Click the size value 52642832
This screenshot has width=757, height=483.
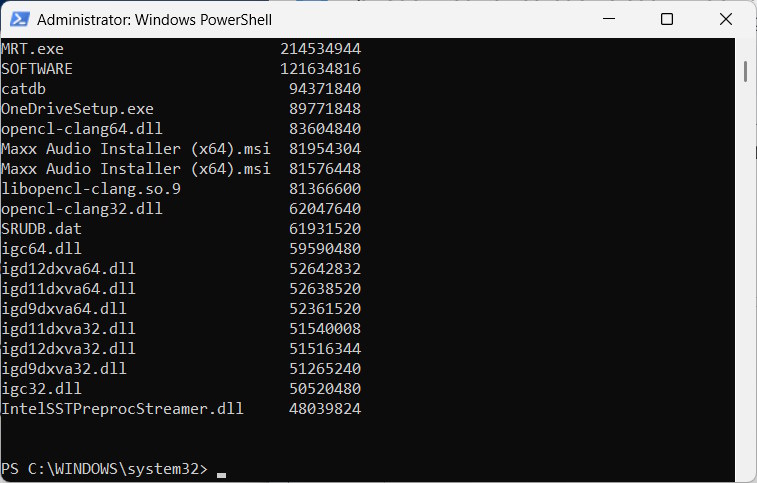point(325,269)
